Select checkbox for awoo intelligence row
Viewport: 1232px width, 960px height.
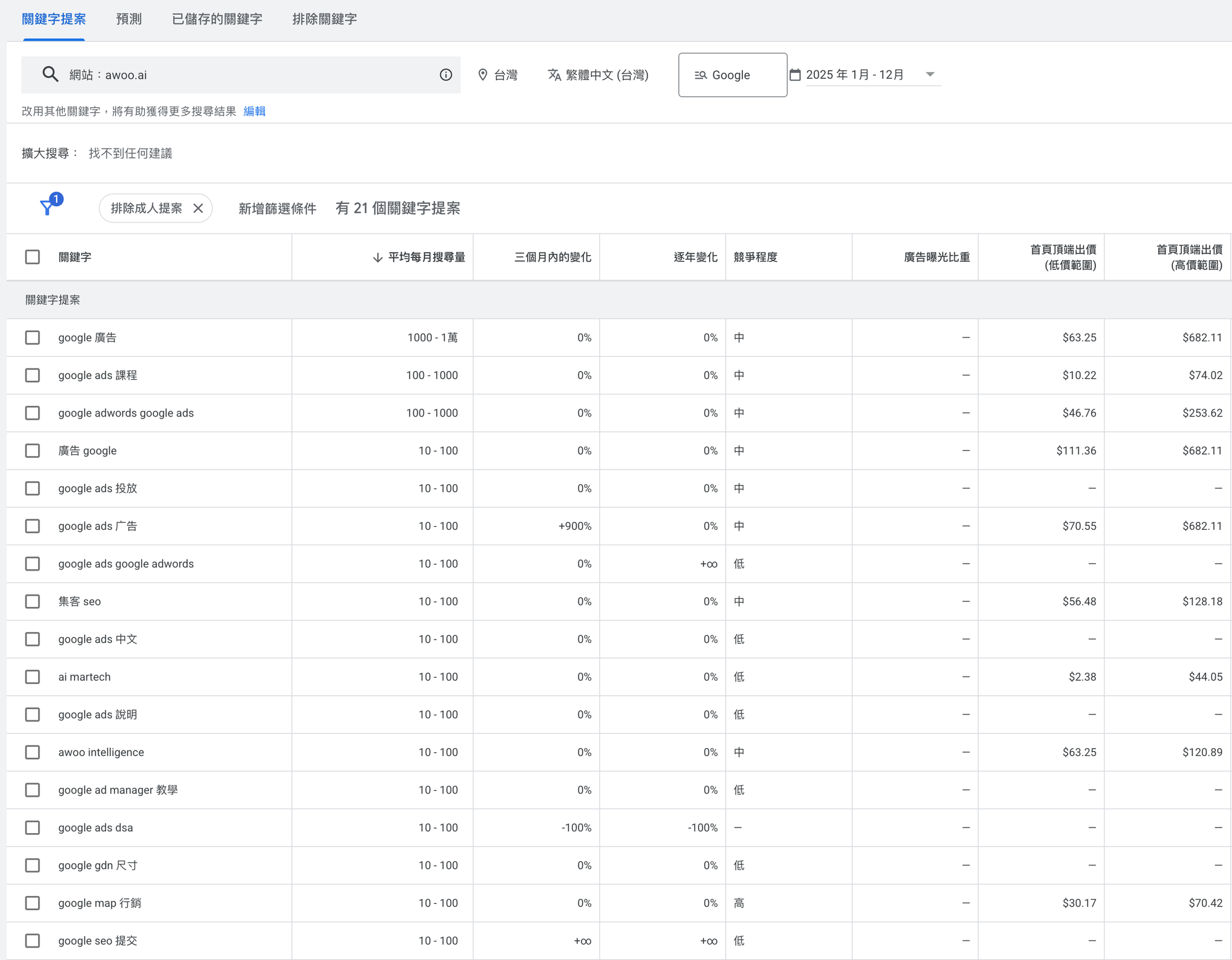(33, 752)
